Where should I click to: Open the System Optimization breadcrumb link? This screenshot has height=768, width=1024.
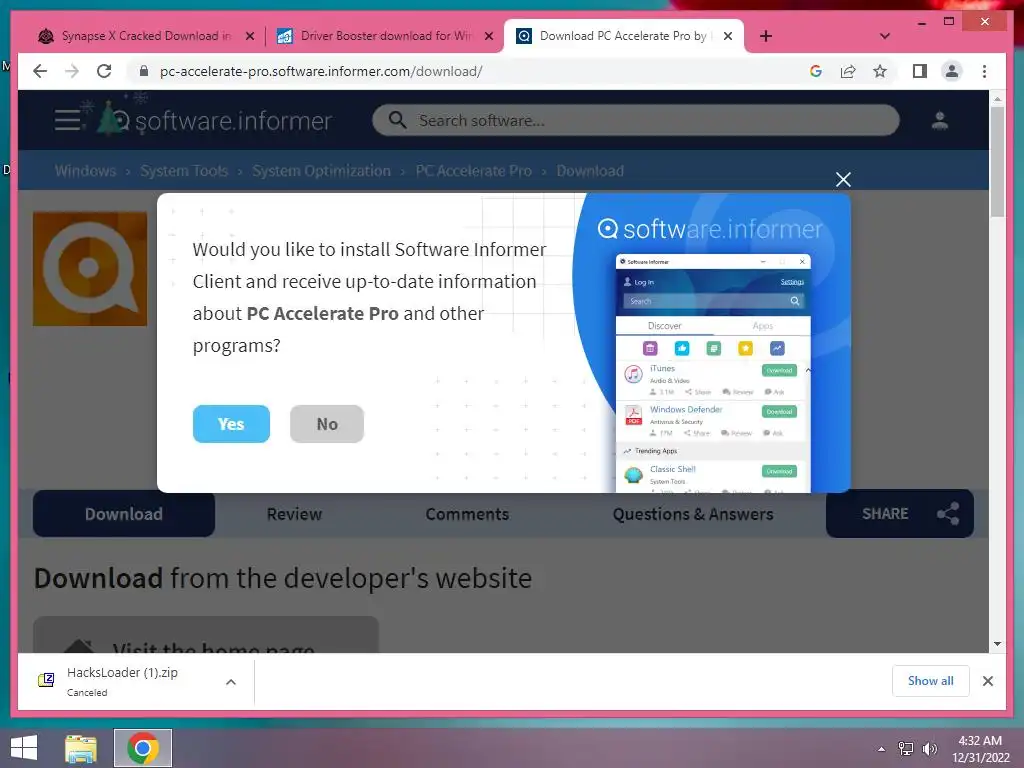tap(321, 170)
